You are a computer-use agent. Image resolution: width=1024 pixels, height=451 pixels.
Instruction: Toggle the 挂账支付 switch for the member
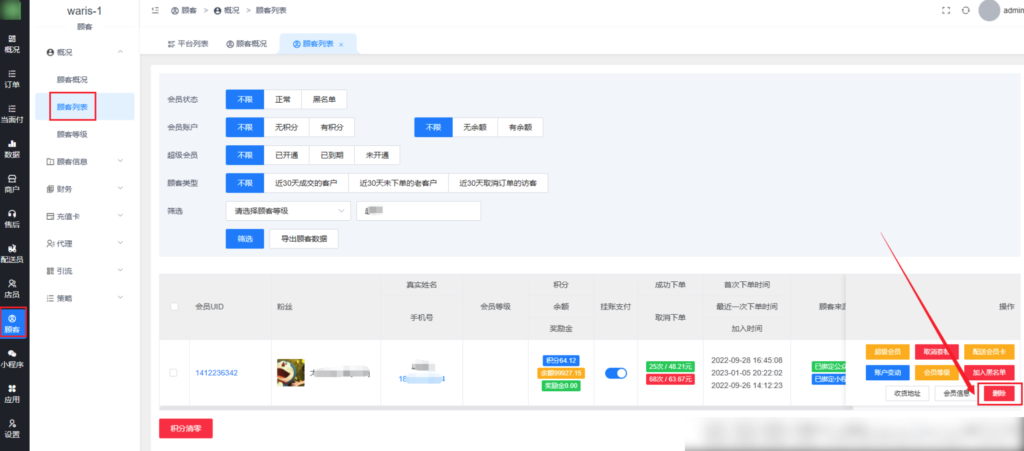click(x=616, y=373)
